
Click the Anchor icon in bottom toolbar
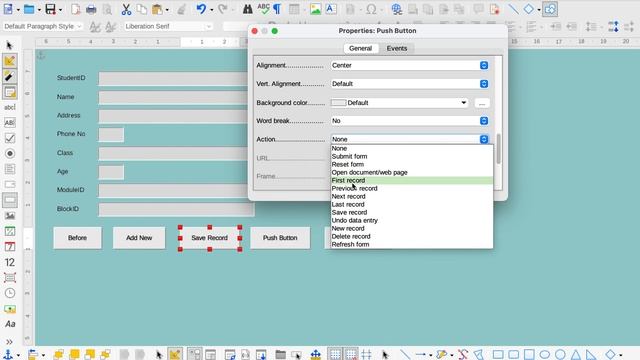pos(8,354)
